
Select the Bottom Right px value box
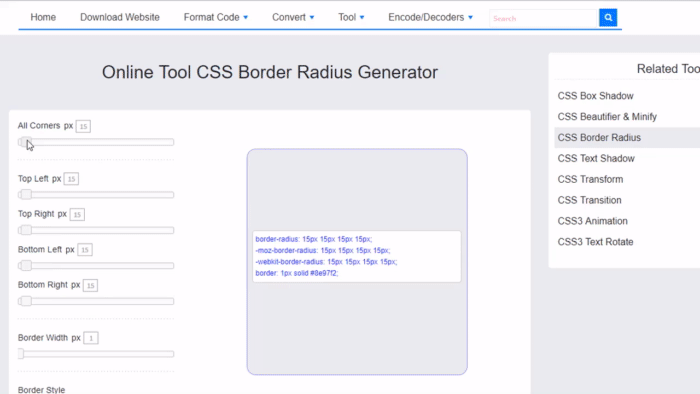point(90,286)
